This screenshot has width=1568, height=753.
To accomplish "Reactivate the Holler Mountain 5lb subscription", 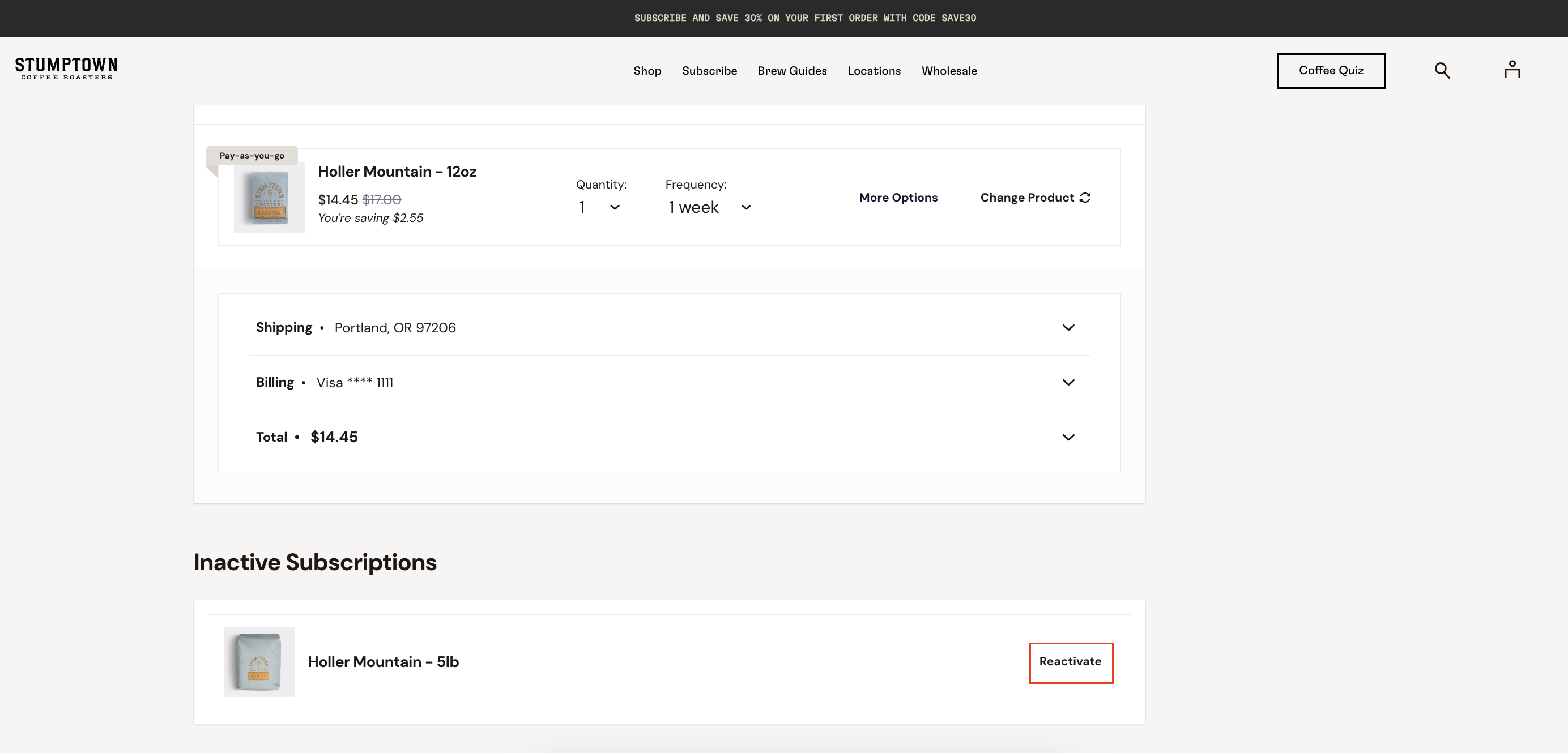I will pos(1071,662).
